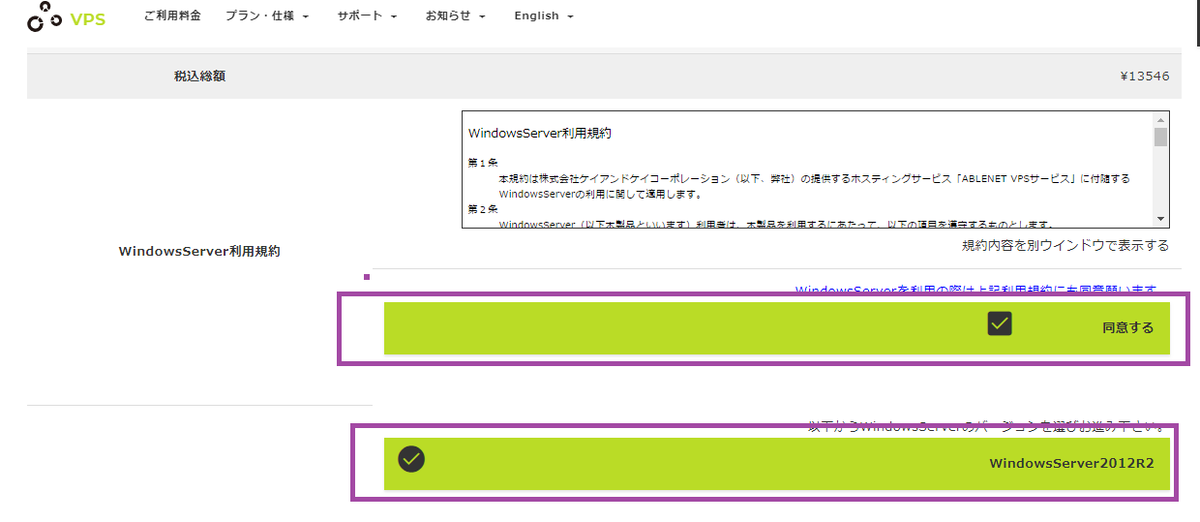Expand the お知らせ dropdown menu
The image size is (1200, 522).
coord(456,16)
